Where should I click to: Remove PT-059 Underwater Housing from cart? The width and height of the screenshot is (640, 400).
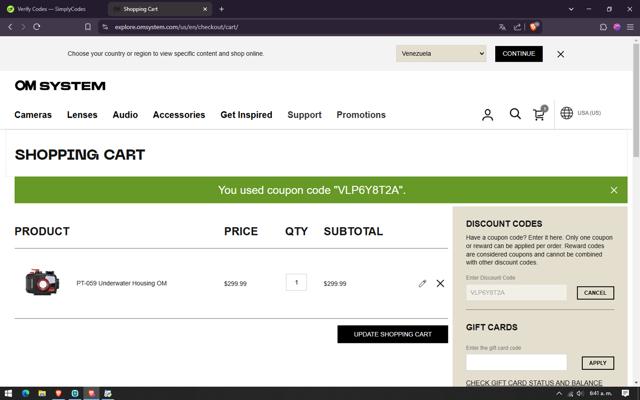click(x=440, y=283)
